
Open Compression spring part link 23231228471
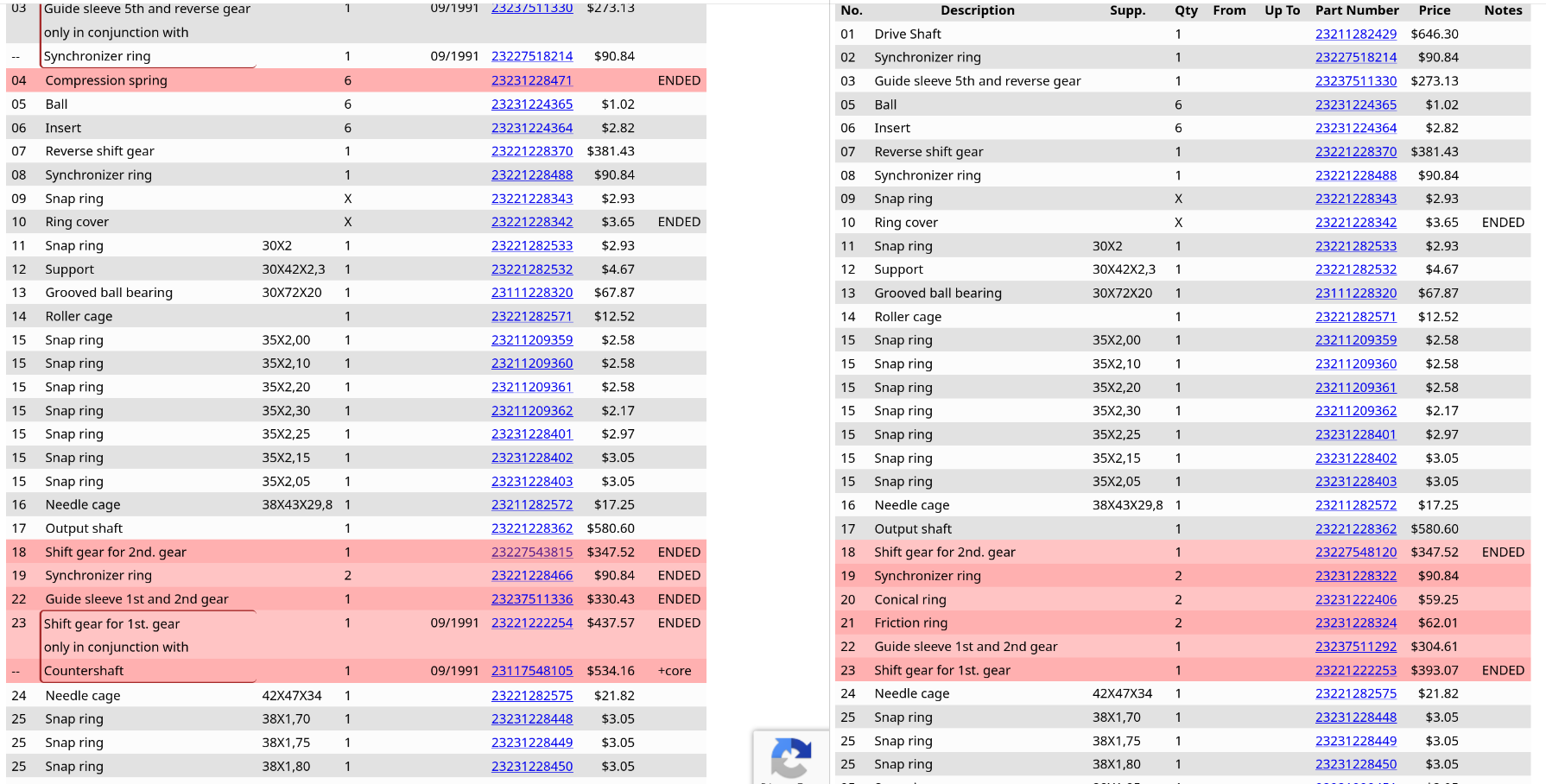pyautogui.click(x=531, y=80)
